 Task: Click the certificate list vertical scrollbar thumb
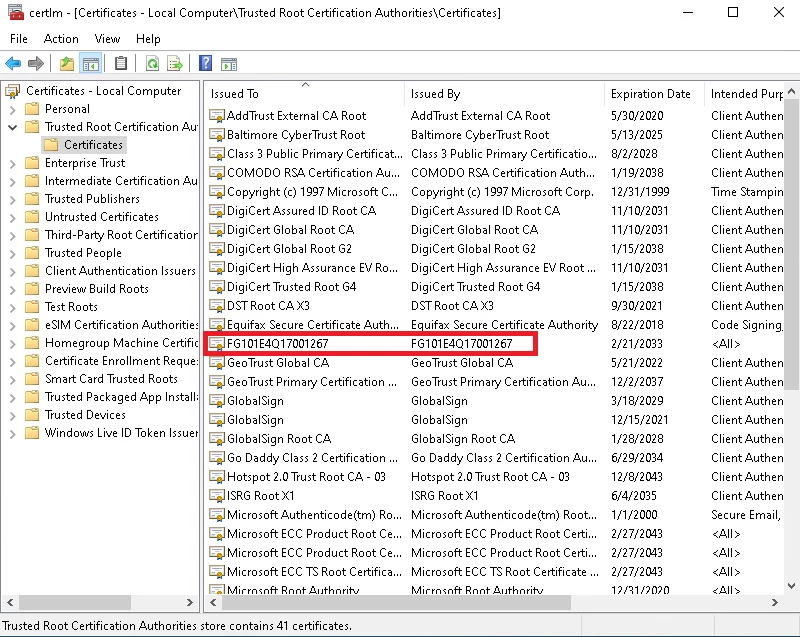tap(791, 246)
